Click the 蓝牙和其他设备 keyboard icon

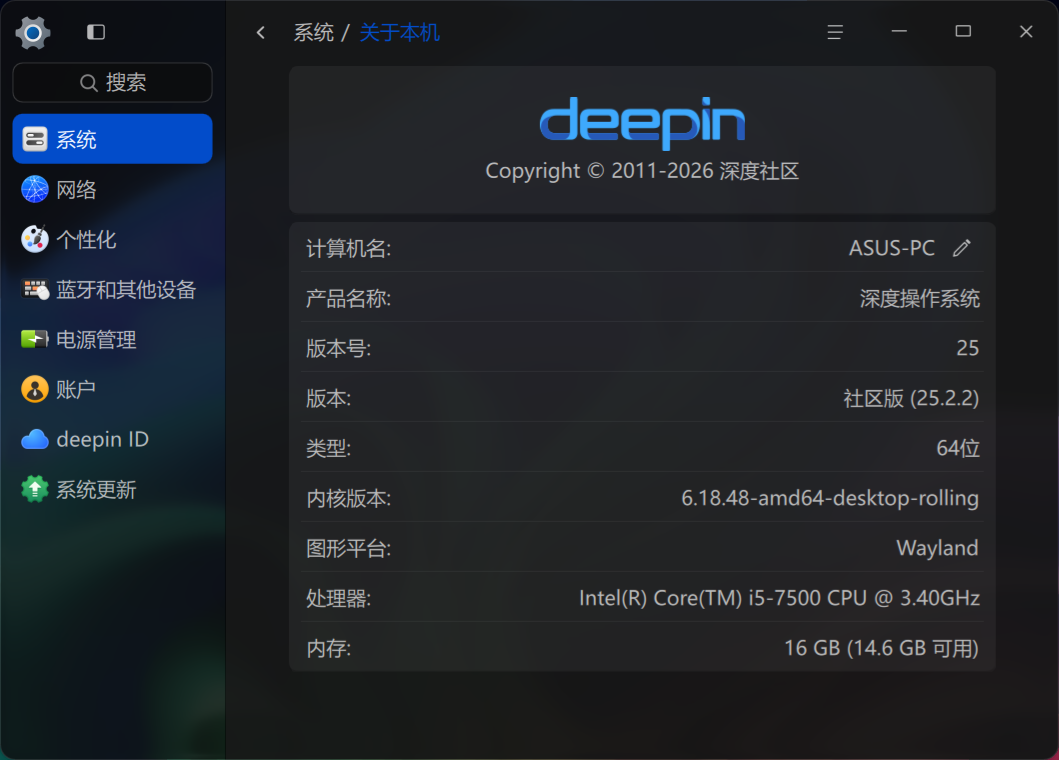pyautogui.click(x=34, y=289)
